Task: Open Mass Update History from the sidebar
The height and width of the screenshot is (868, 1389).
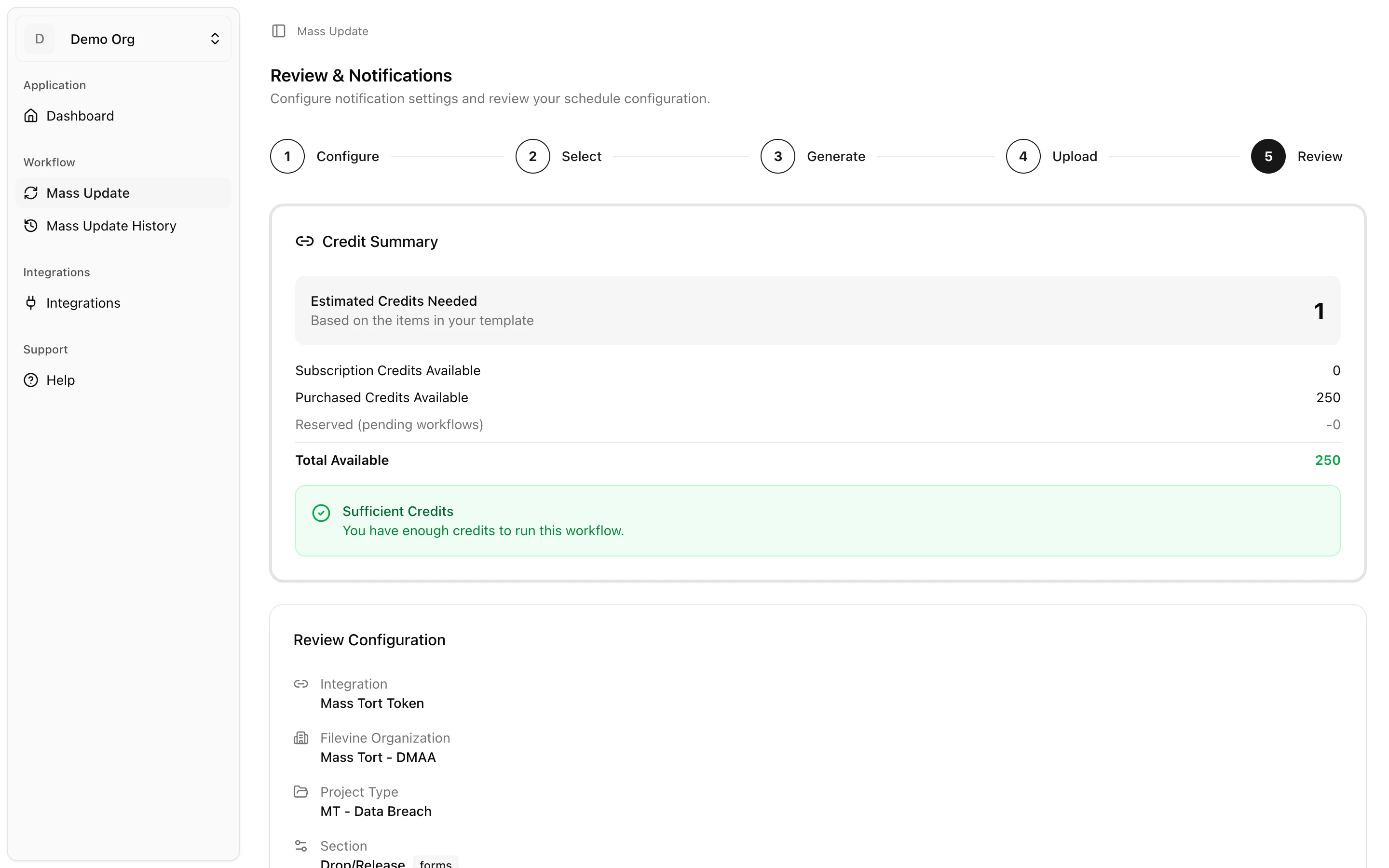Action: click(111, 226)
